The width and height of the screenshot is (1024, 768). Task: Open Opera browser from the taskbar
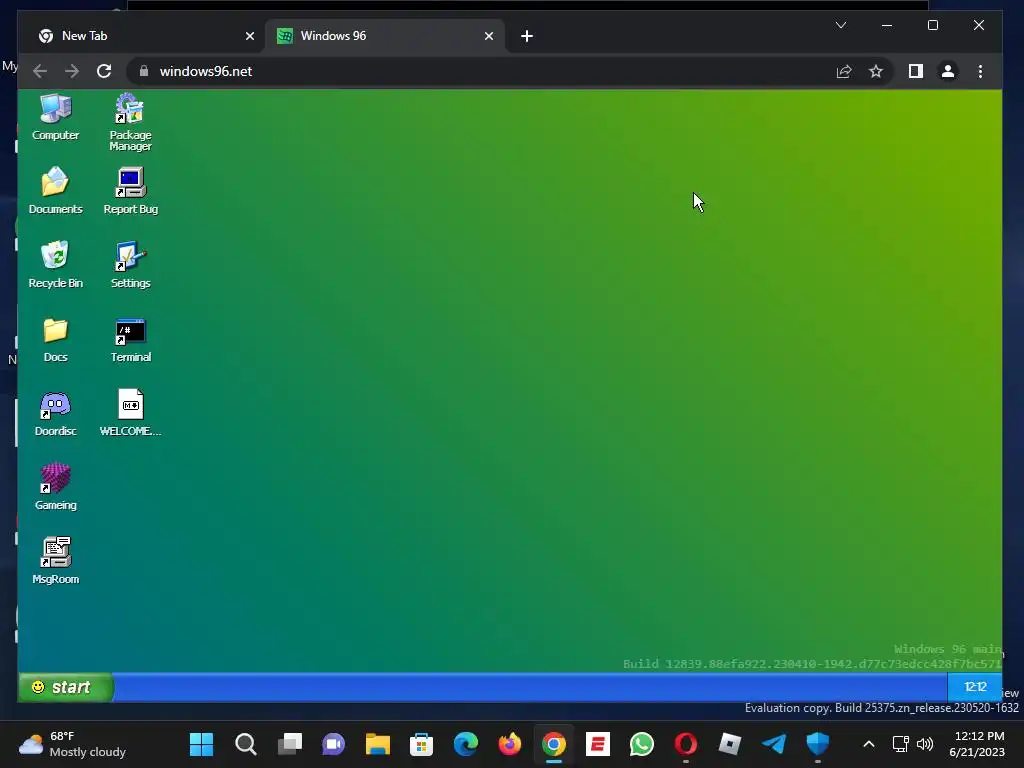tap(686, 744)
